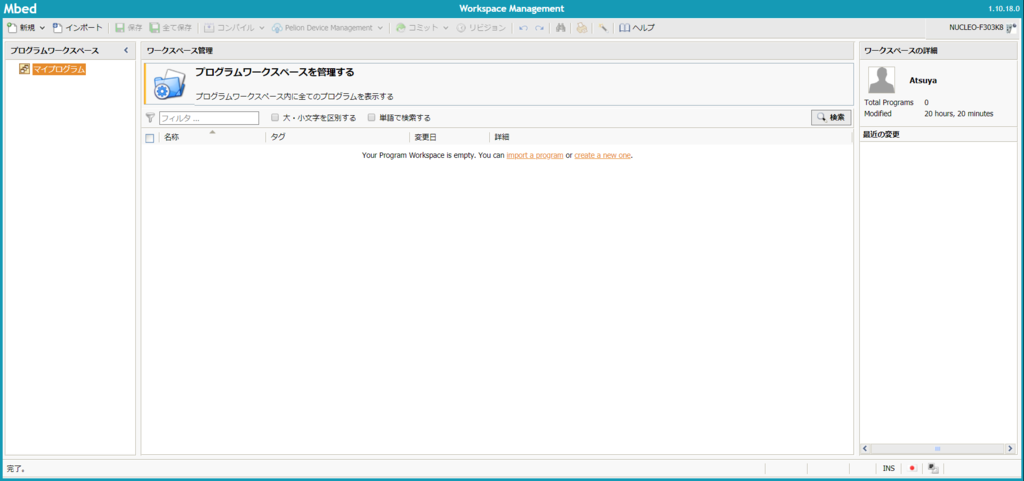Sort by the 名称 column header
The width and height of the screenshot is (1024, 481).
click(x=172, y=137)
